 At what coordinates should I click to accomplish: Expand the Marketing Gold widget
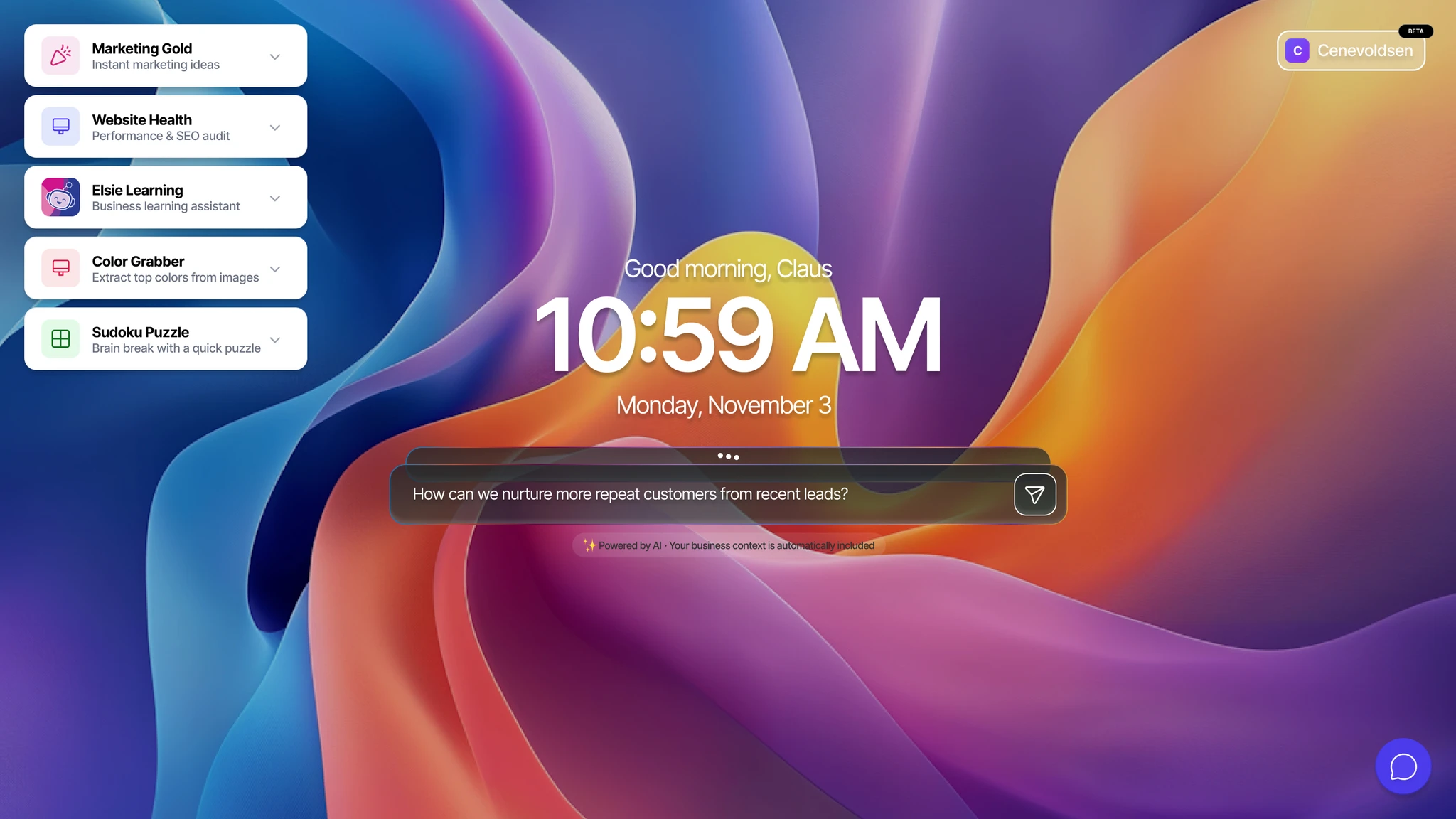click(x=274, y=56)
